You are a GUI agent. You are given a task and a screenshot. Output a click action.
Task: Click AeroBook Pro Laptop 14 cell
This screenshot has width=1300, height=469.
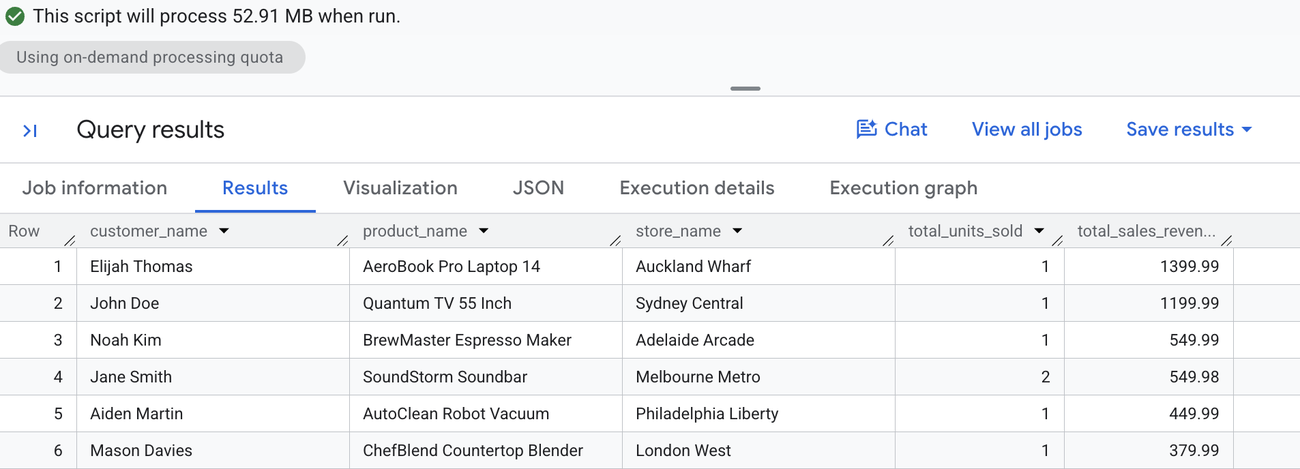click(485, 266)
